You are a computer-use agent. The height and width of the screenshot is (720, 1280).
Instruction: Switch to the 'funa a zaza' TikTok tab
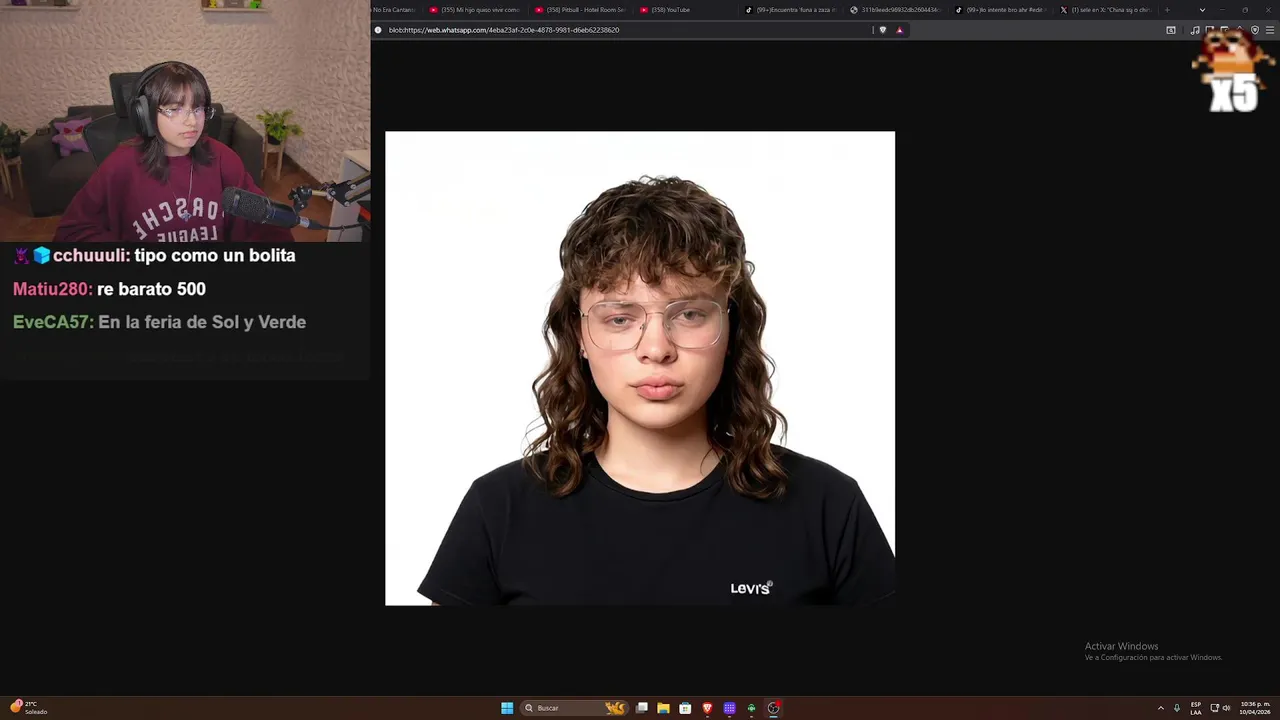(790, 10)
